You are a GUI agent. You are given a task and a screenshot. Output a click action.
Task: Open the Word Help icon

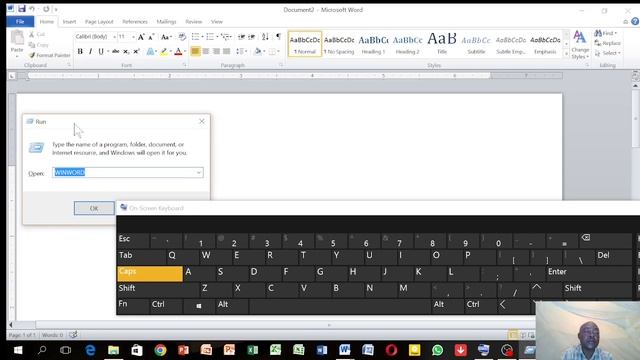click(635, 22)
